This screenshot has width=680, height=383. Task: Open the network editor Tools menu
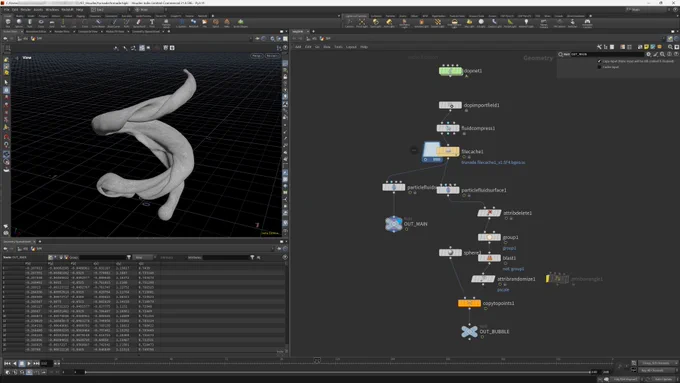pyautogui.click(x=338, y=47)
